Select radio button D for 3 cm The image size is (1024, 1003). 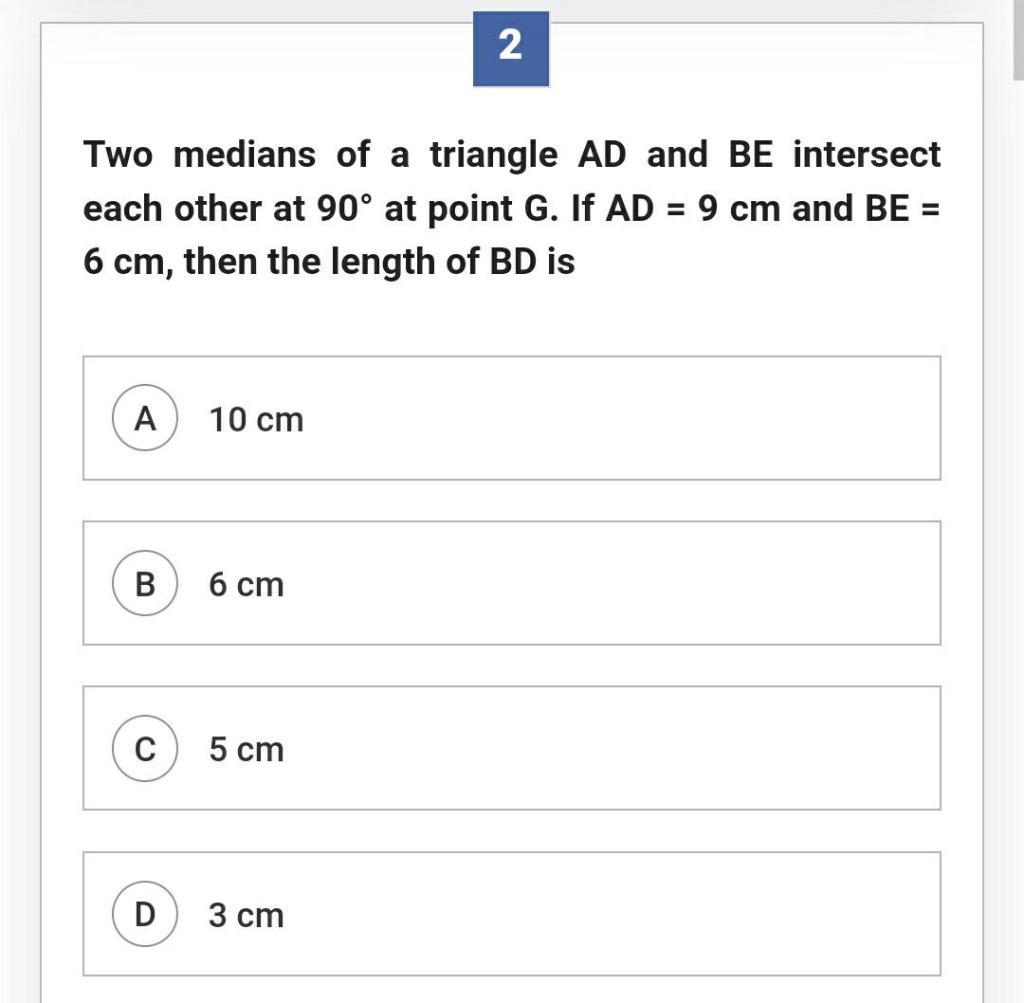point(145,913)
